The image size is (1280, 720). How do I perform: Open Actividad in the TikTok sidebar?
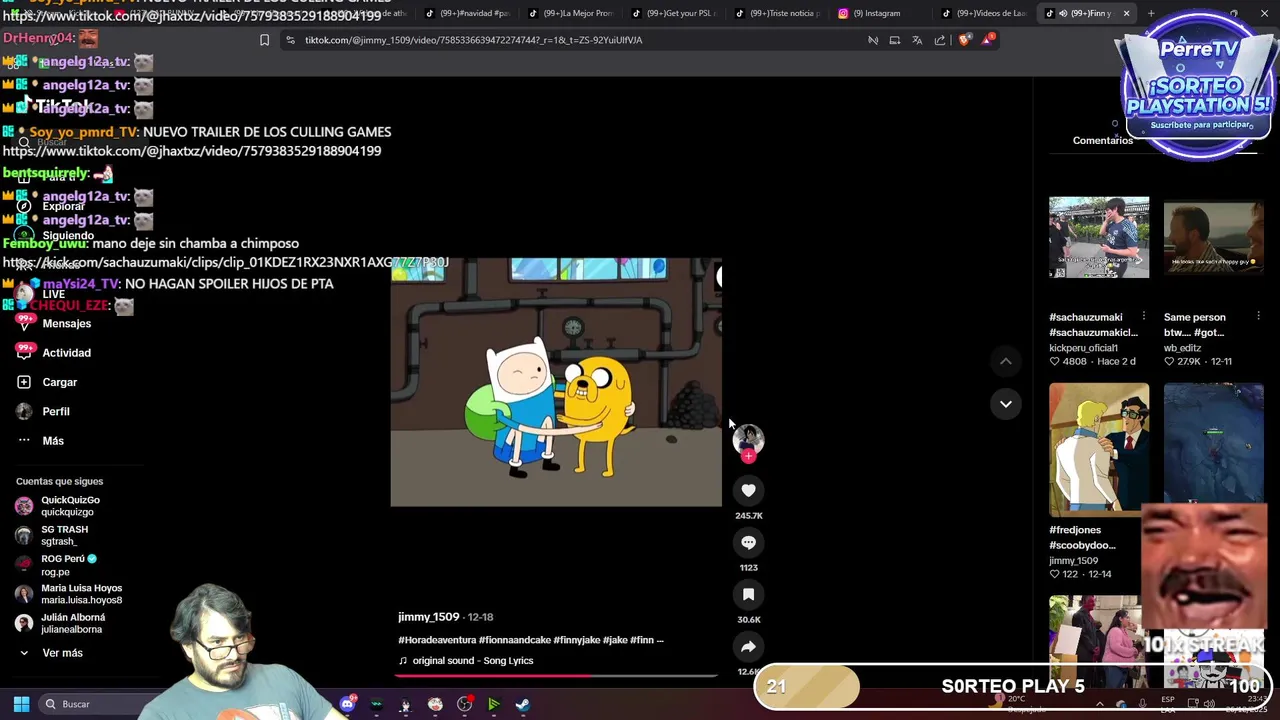click(66, 353)
